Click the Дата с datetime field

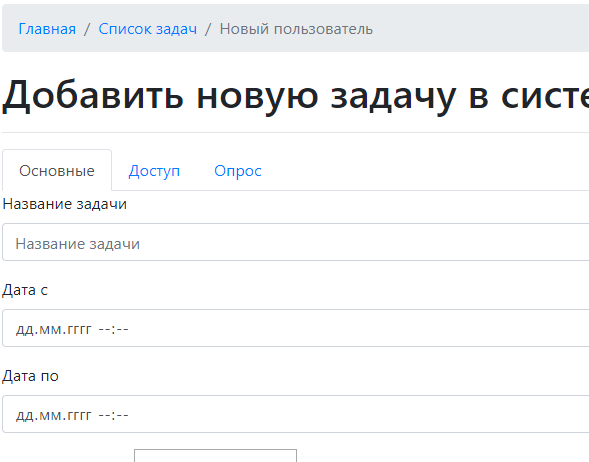(296, 328)
